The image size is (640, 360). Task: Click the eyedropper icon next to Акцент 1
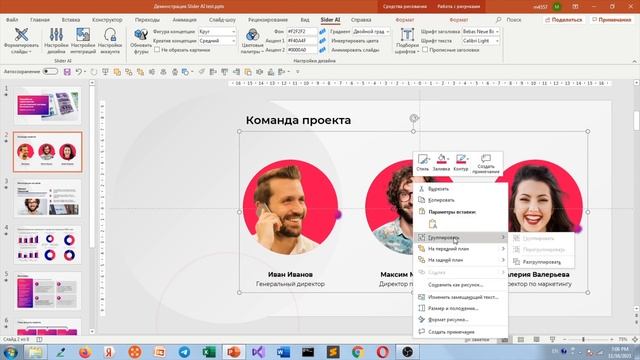322,40
